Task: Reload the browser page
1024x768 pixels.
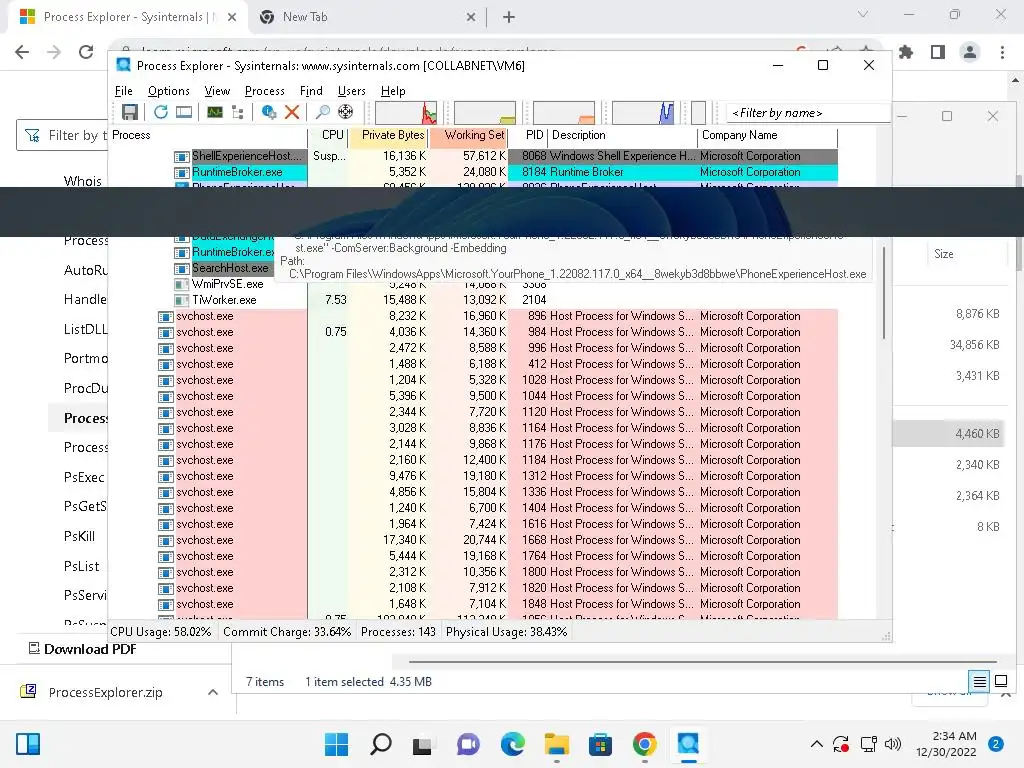Action: click(x=86, y=52)
